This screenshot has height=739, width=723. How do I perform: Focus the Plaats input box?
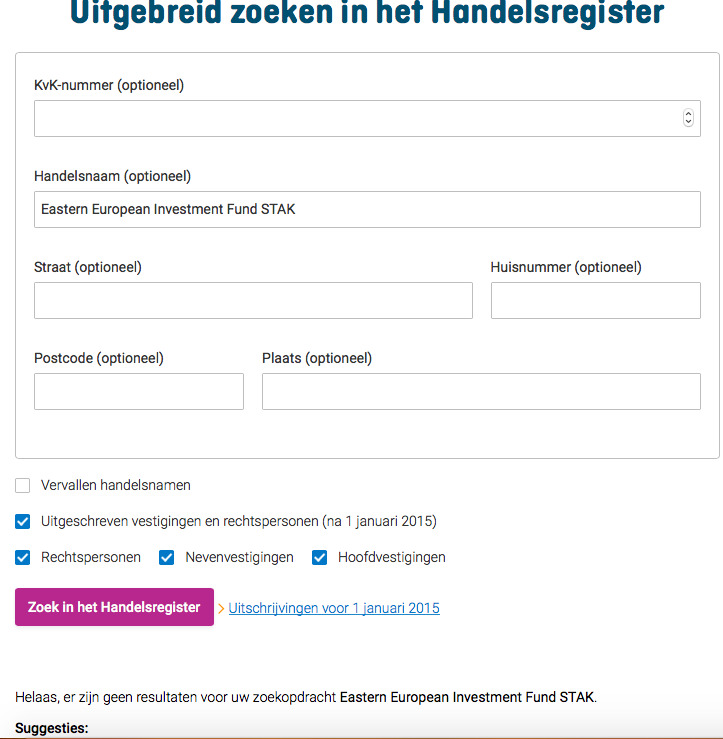point(481,392)
